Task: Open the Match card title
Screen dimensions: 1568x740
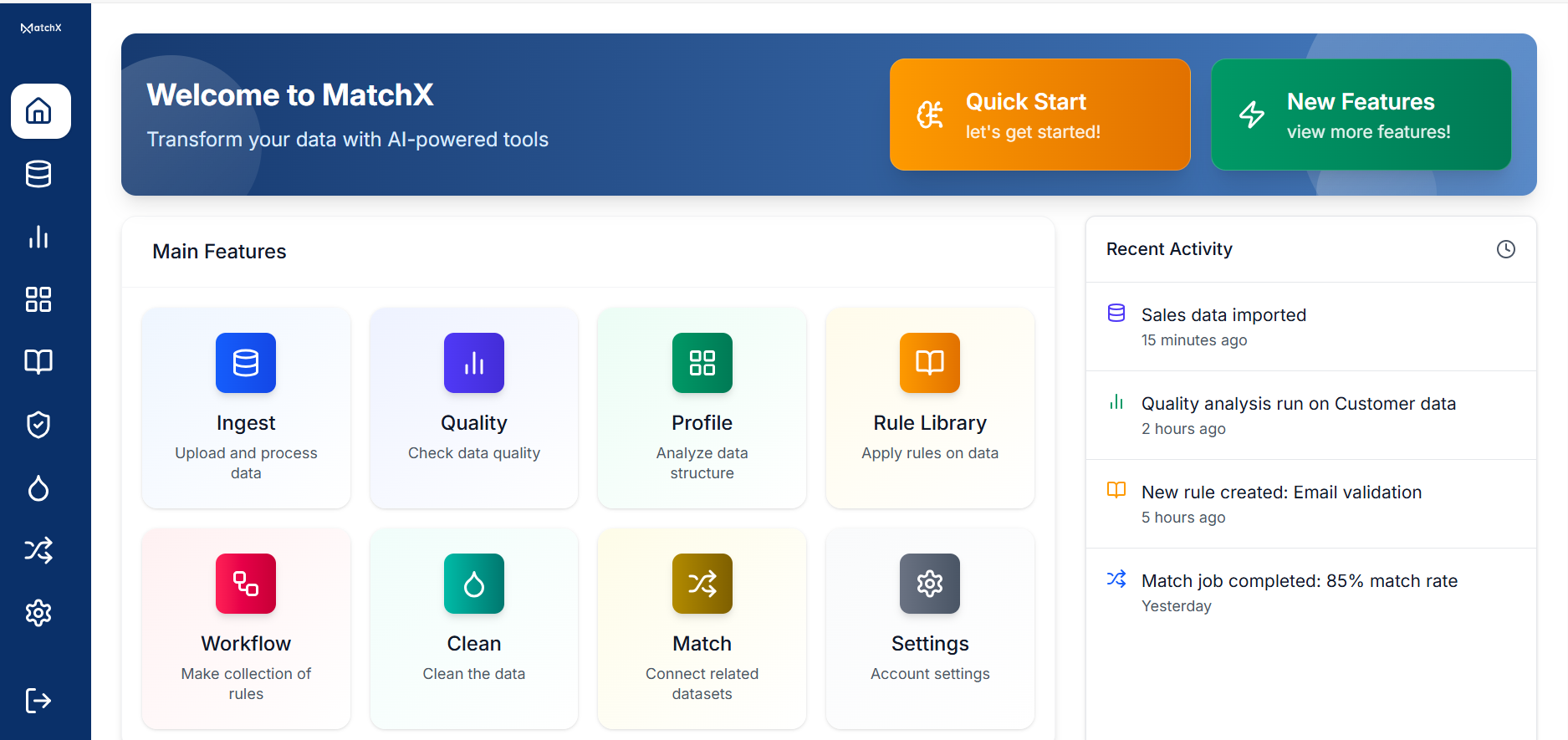Action: pyautogui.click(x=702, y=644)
